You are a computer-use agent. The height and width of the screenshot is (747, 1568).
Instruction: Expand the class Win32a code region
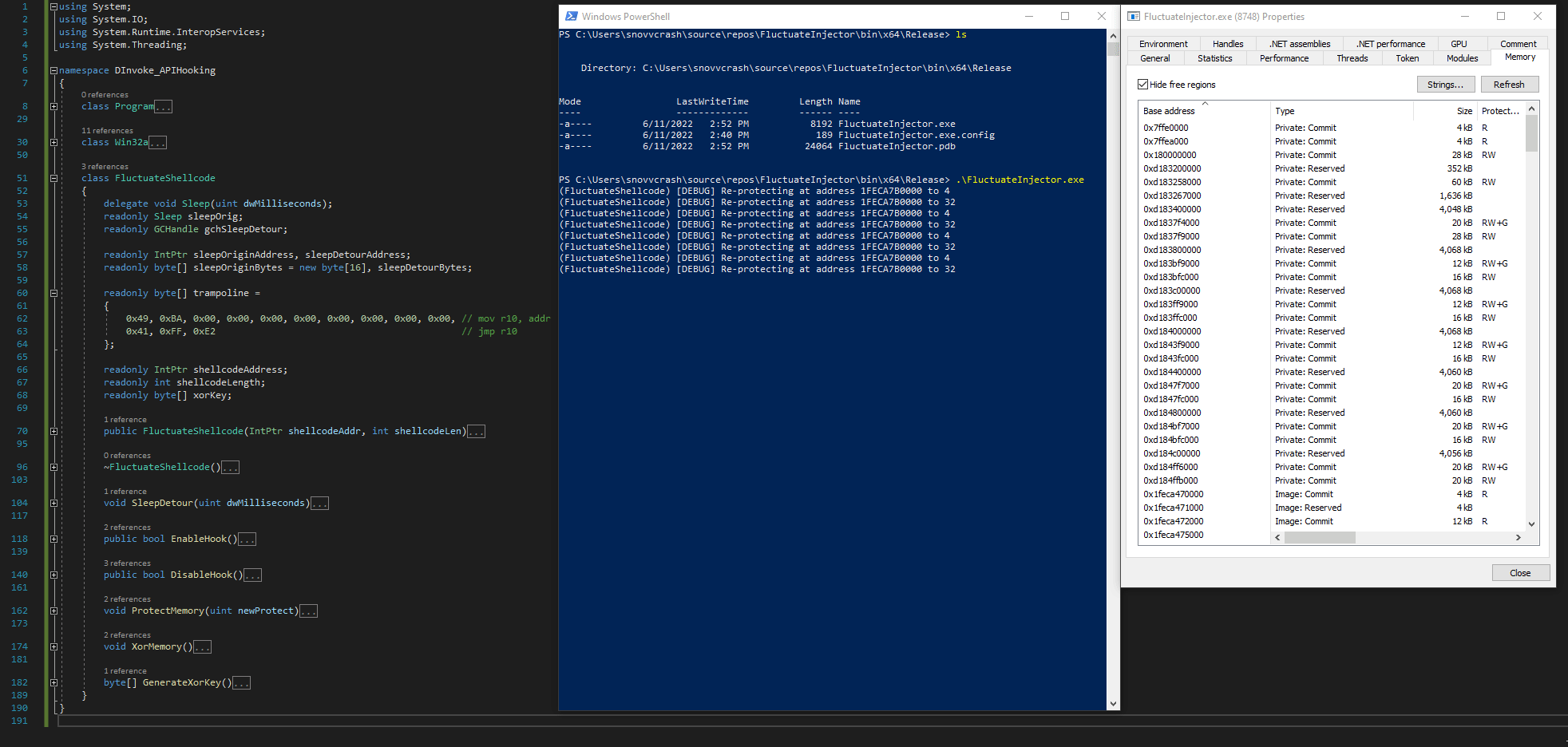coord(53,142)
